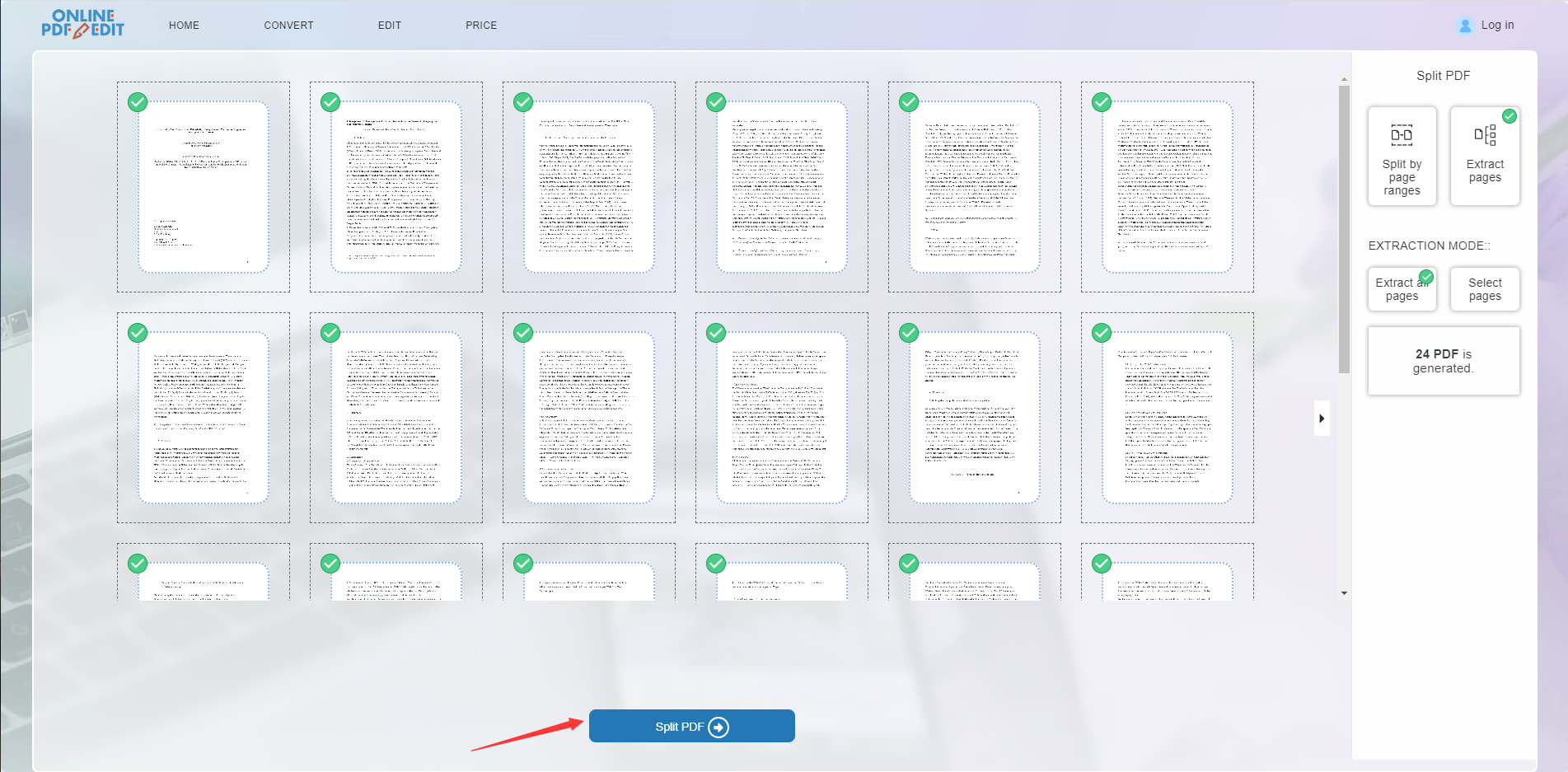Click the arrow icon inside Split PDF button
1568x772 pixels.
point(718,727)
